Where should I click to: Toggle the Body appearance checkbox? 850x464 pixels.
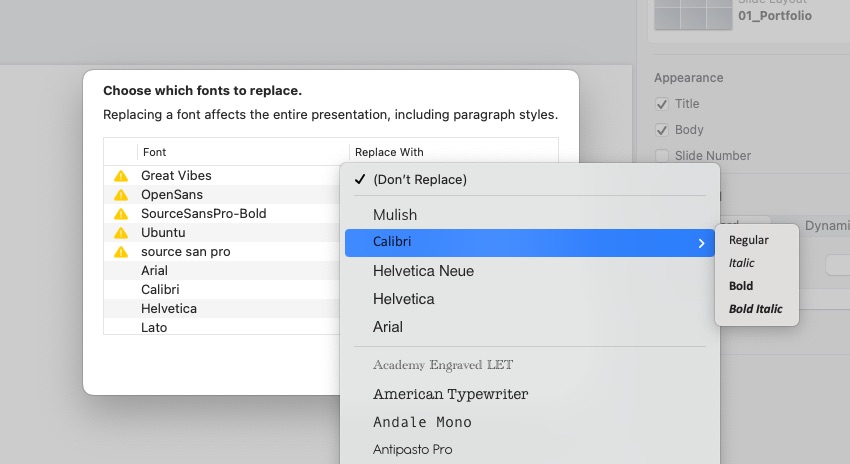click(x=661, y=130)
